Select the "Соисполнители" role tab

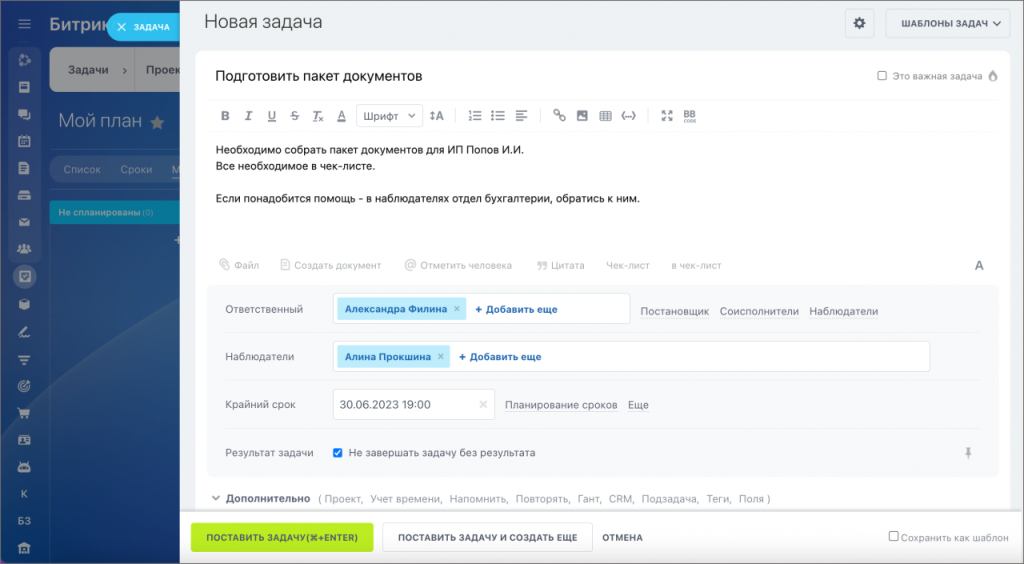pyautogui.click(x=759, y=311)
